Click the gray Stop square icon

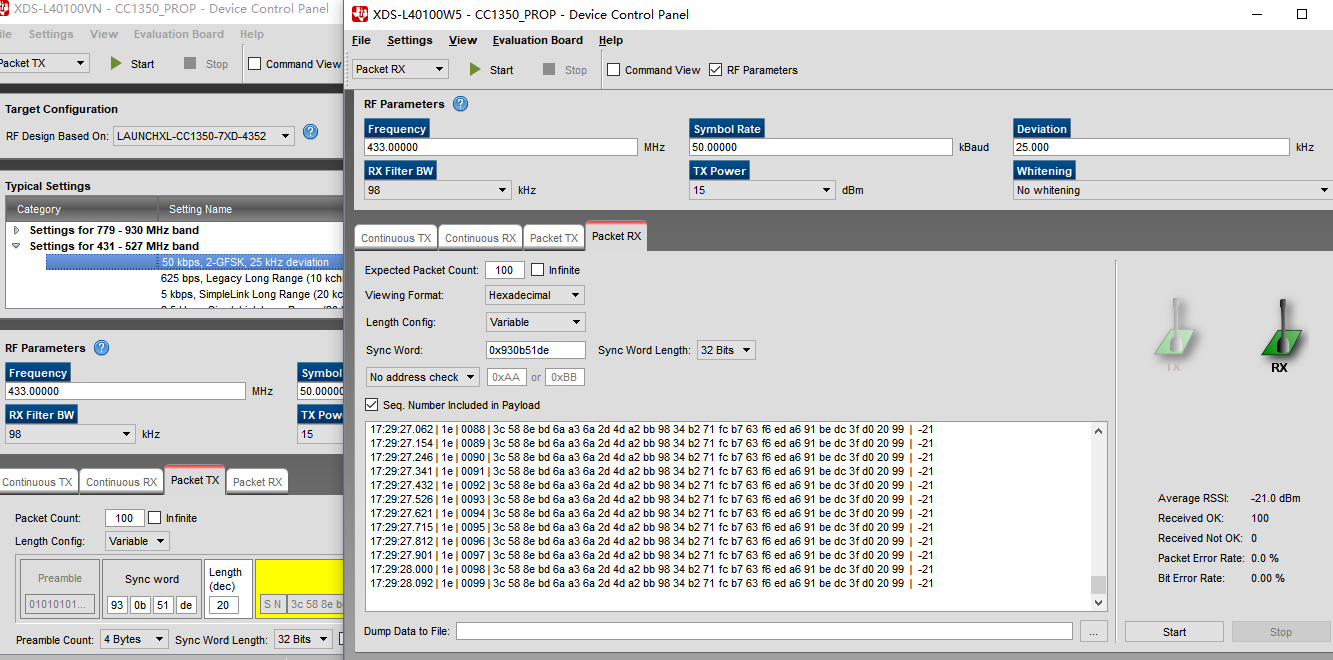click(x=548, y=69)
